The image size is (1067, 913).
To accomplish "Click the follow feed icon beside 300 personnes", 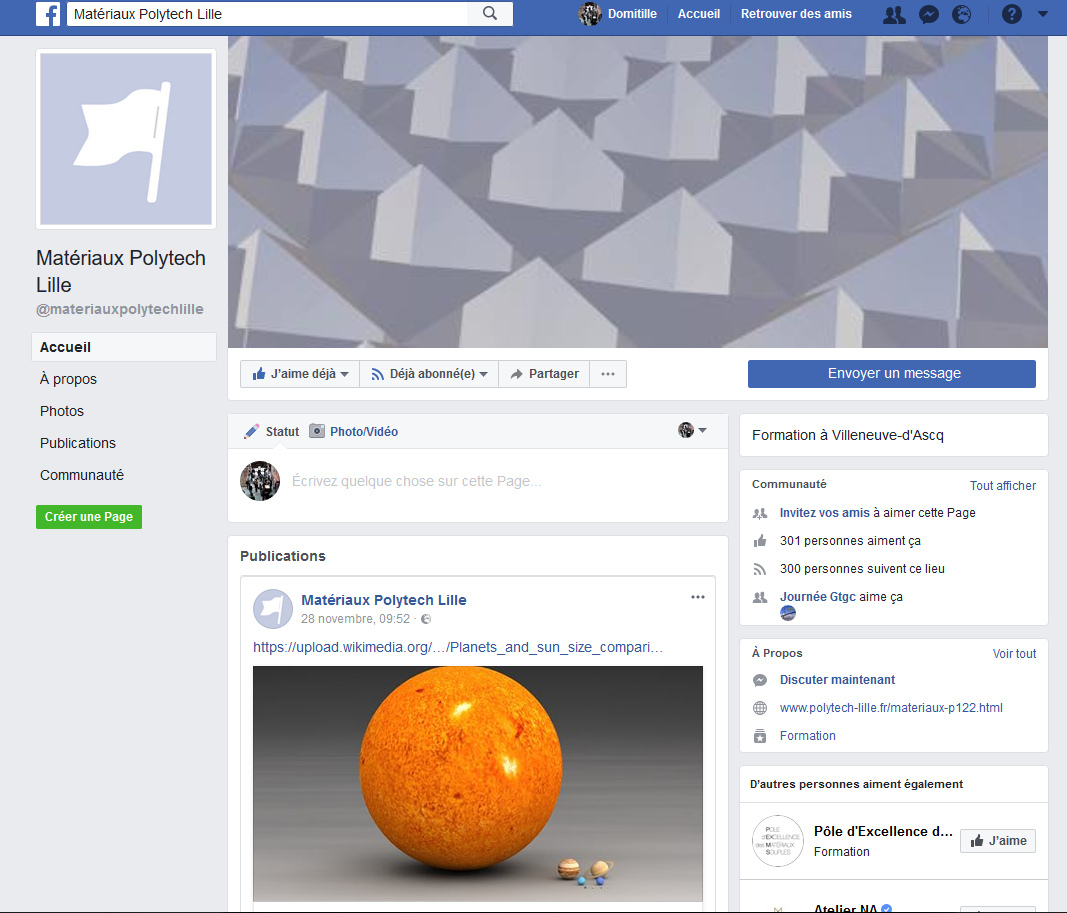I will tap(760, 569).
